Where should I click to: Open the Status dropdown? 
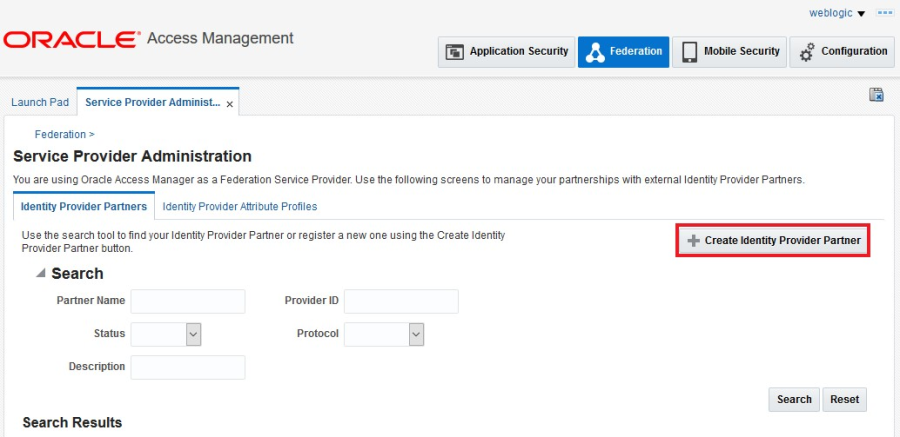194,334
